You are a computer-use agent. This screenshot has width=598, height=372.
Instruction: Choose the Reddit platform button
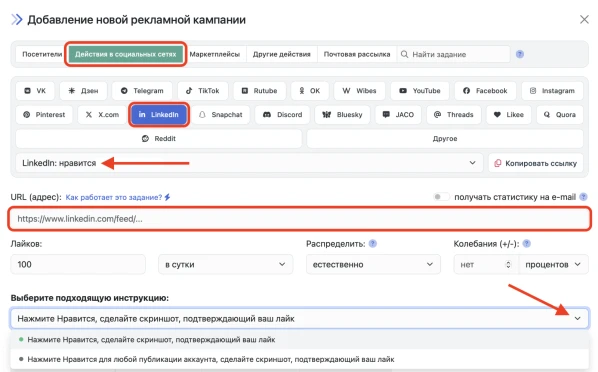[159, 138]
